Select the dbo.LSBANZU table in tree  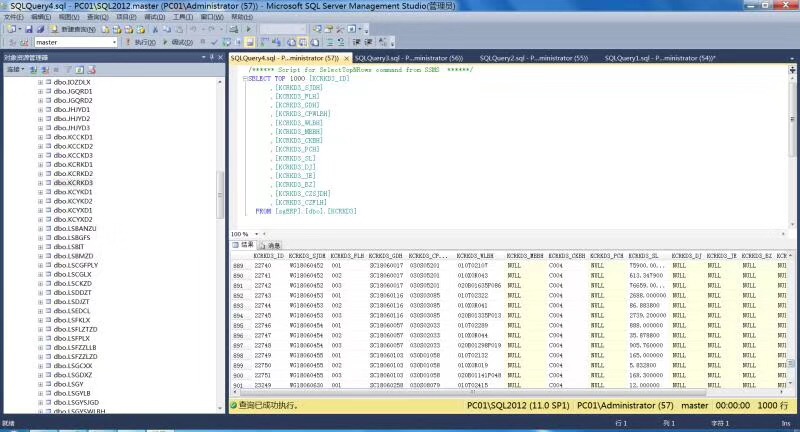click(x=74, y=229)
